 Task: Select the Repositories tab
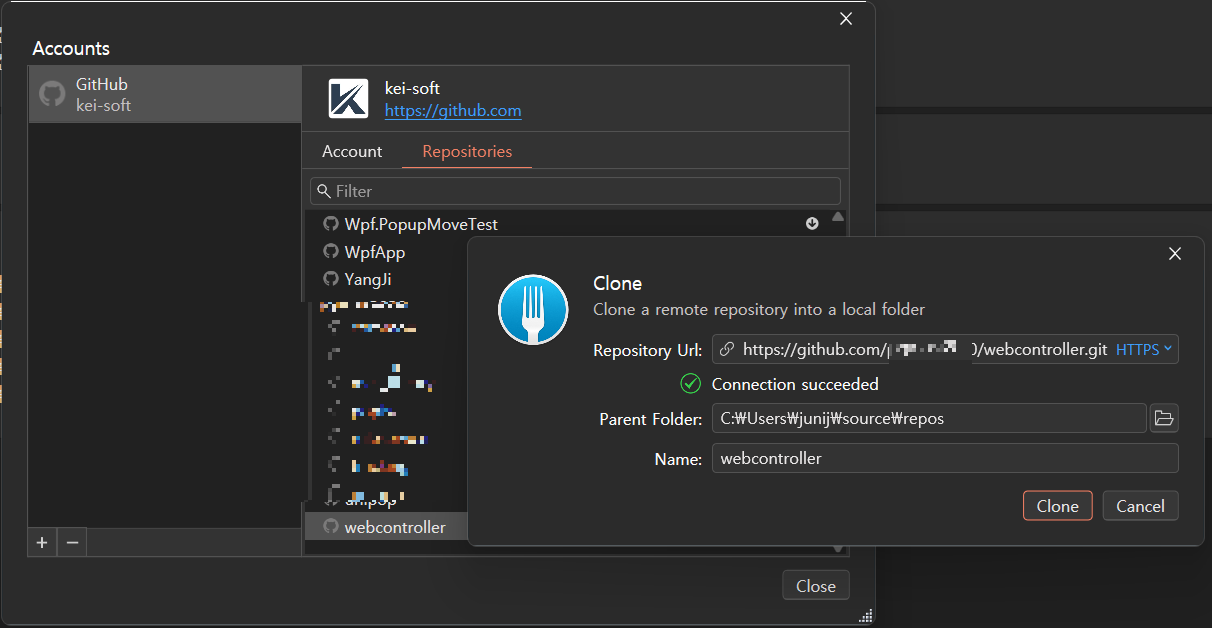click(467, 152)
